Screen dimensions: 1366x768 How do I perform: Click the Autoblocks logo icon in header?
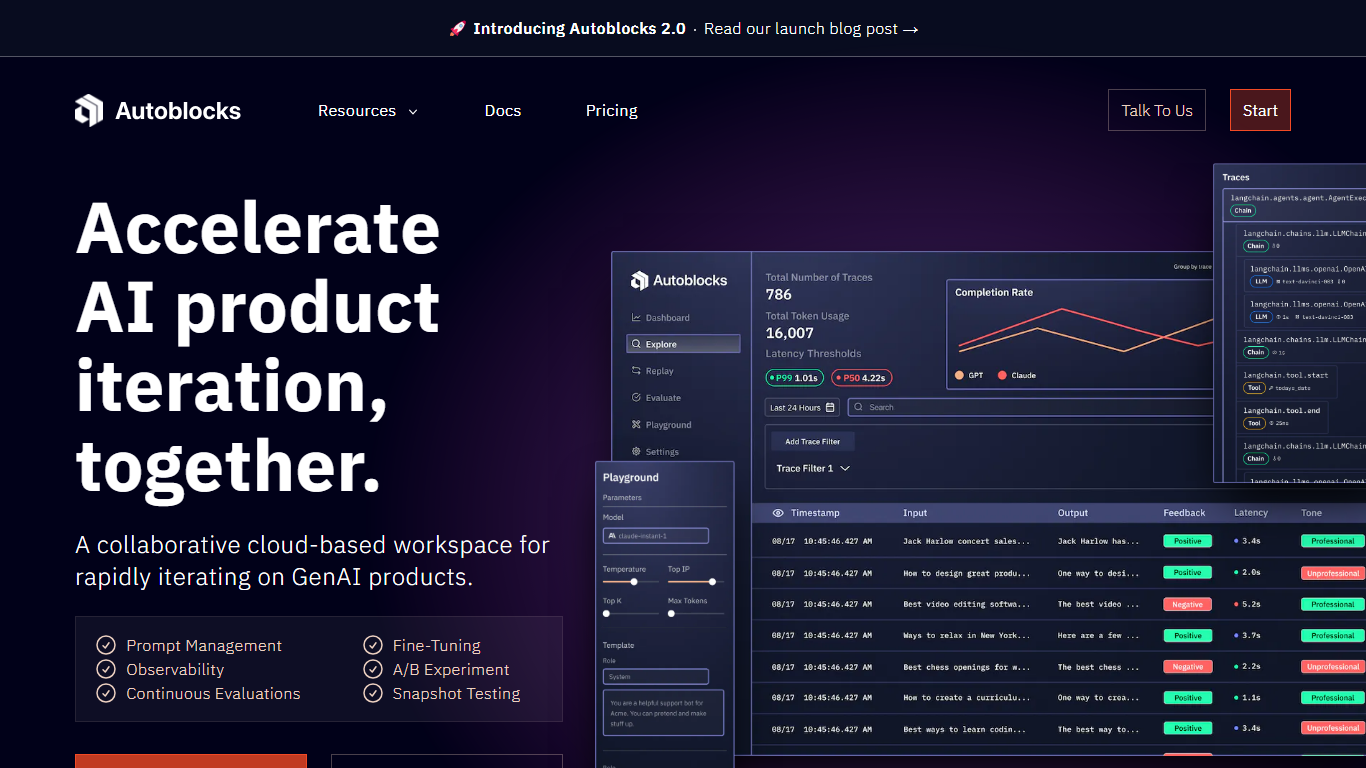pos(89,110)
